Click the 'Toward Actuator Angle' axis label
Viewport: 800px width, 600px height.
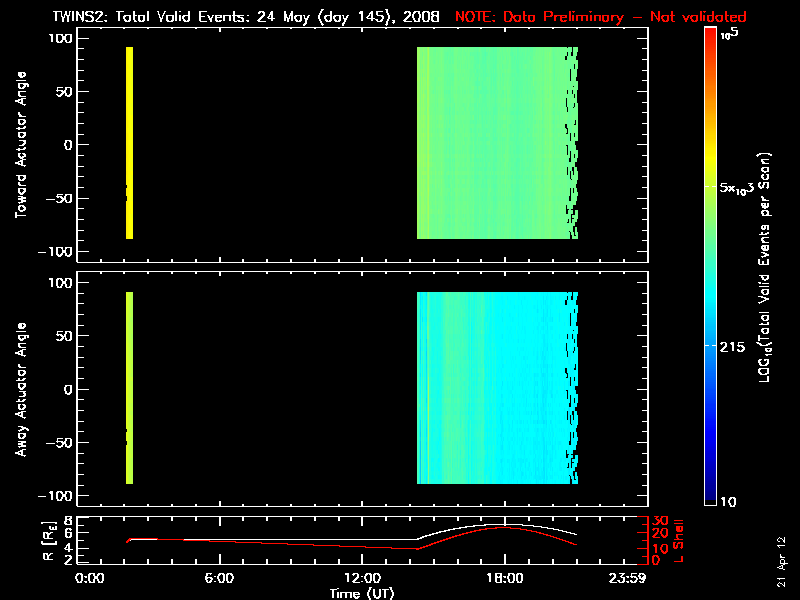[21, 144]
